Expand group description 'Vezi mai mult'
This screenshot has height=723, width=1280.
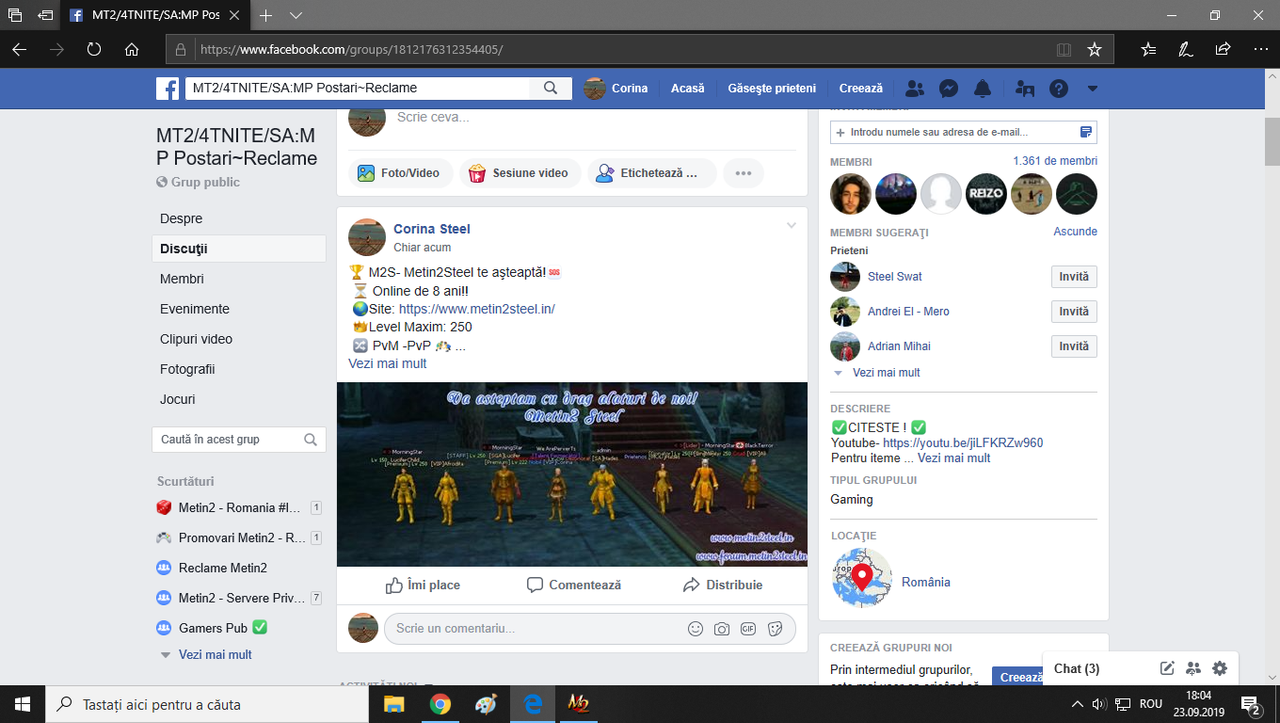click(x=954, y=458)
